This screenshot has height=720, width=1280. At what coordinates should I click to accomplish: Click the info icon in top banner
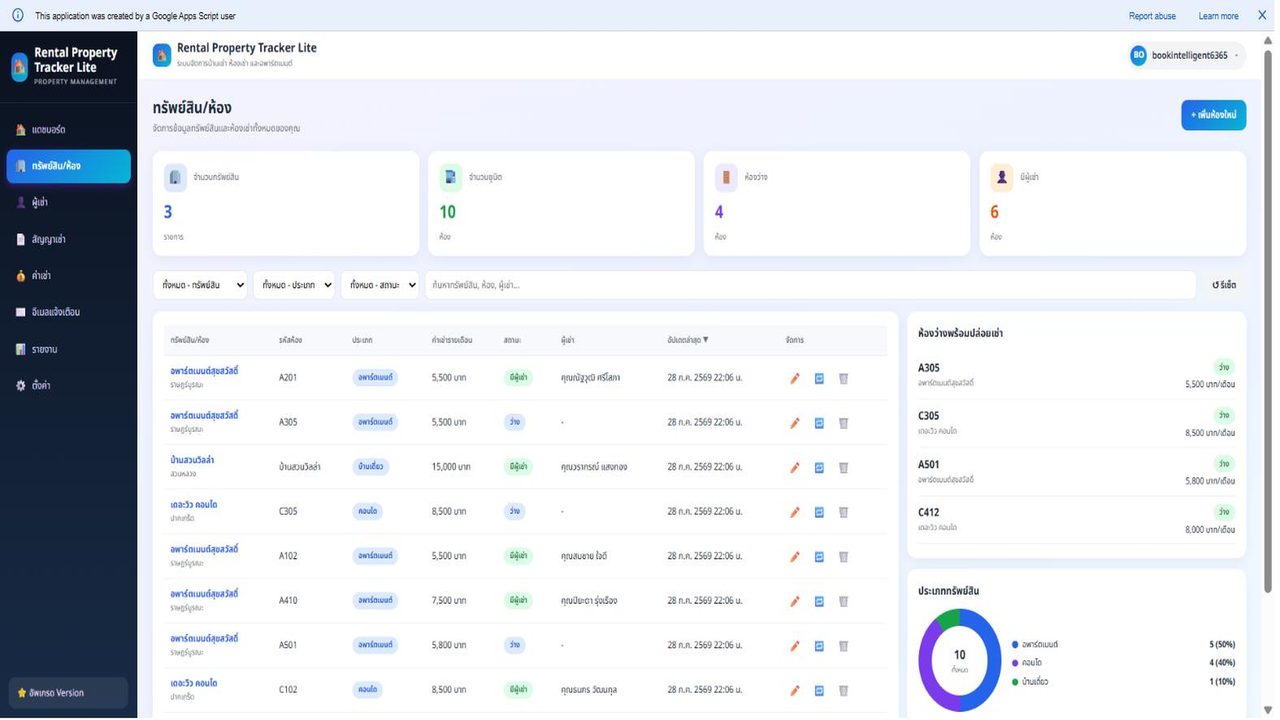pyautogui.click(x=17, y=16)
